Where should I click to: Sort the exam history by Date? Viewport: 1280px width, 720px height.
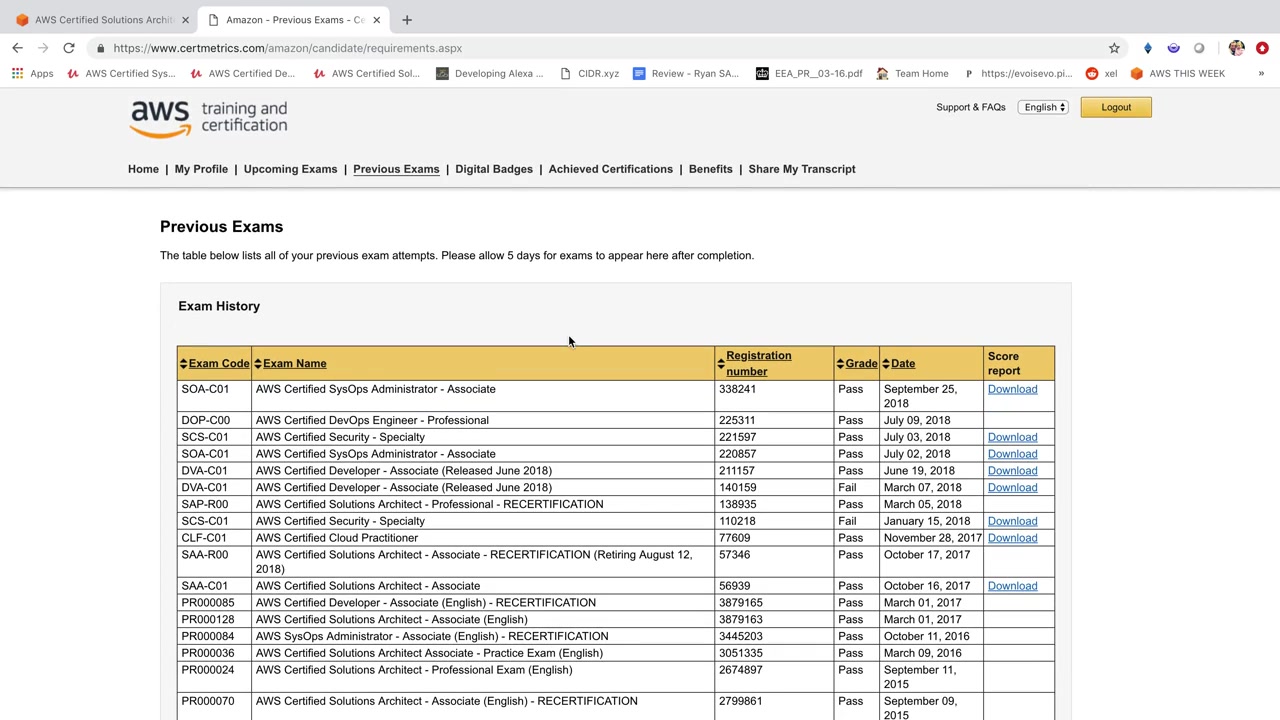point(902,364)
